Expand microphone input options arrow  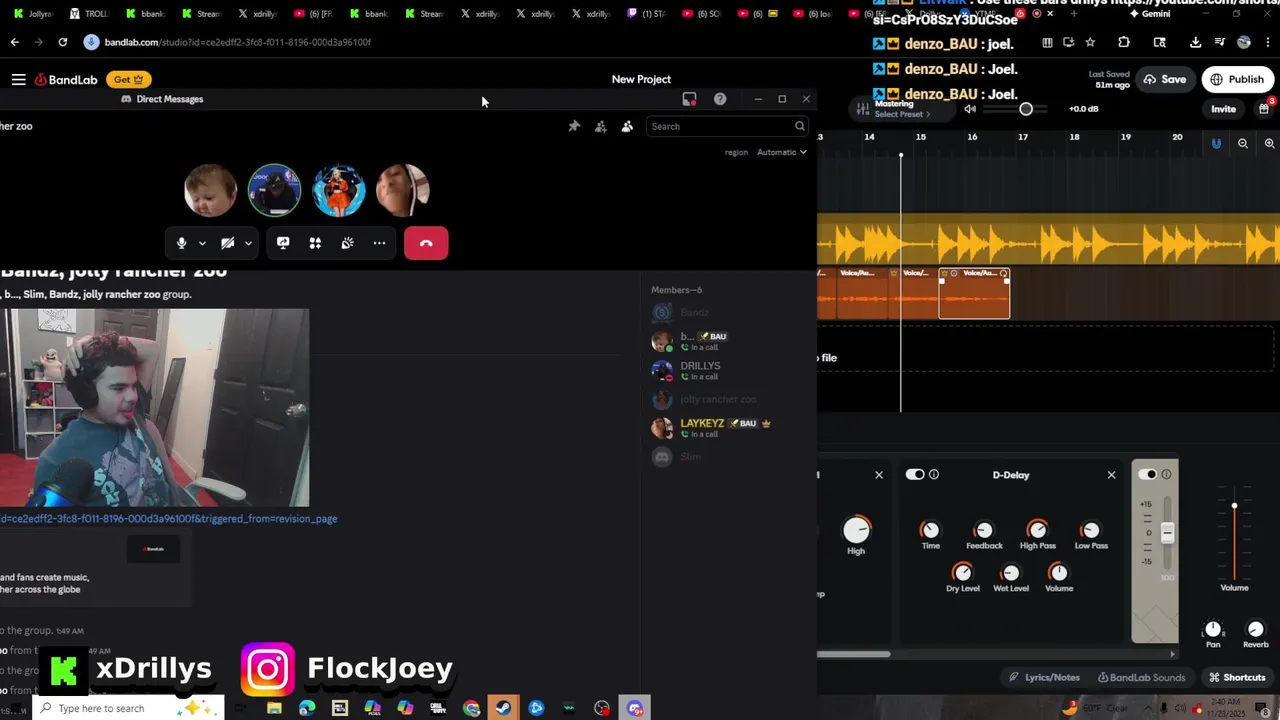pos(202,243)
